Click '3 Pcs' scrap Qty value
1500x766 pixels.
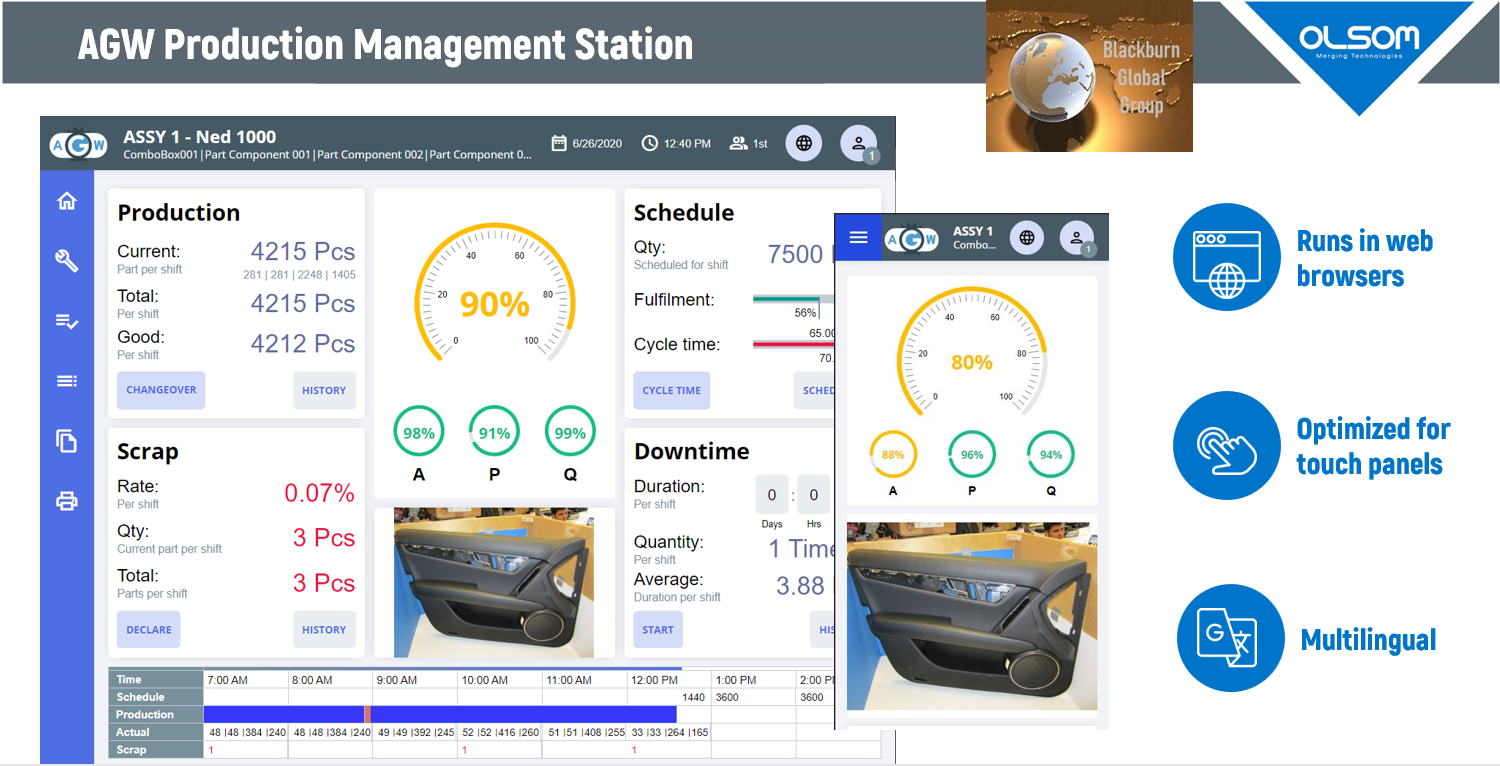(x=324, y=538)
